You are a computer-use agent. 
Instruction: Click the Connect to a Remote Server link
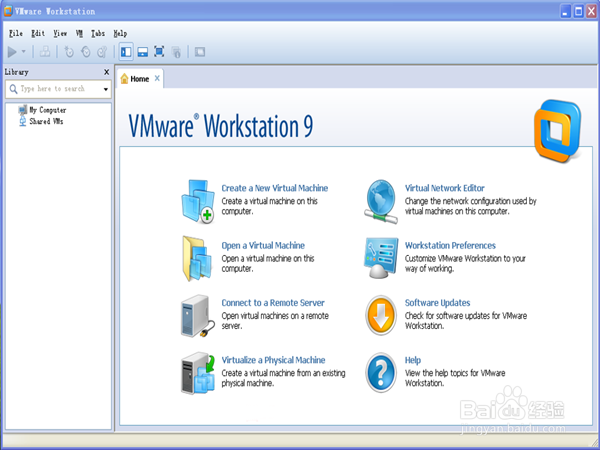(x=273, y=303)
